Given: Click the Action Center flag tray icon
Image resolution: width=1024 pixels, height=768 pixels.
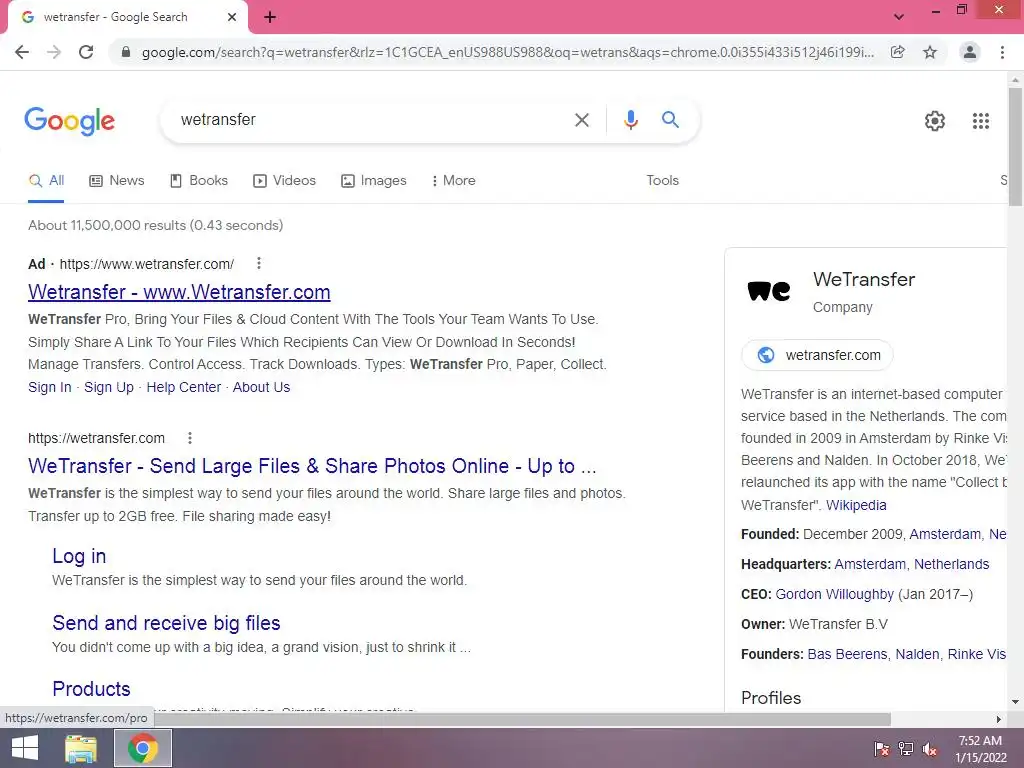Looking at the screenshot, I should [881, 749].
